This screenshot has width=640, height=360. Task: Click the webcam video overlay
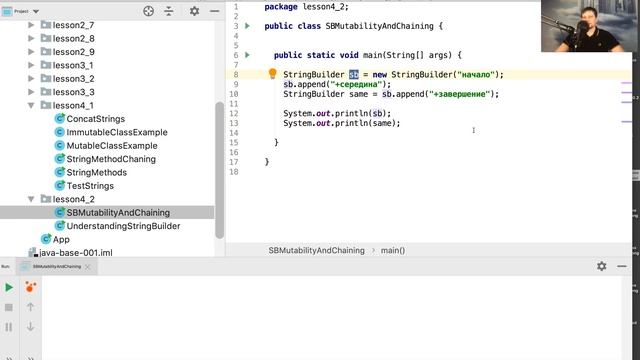point(590,26)
